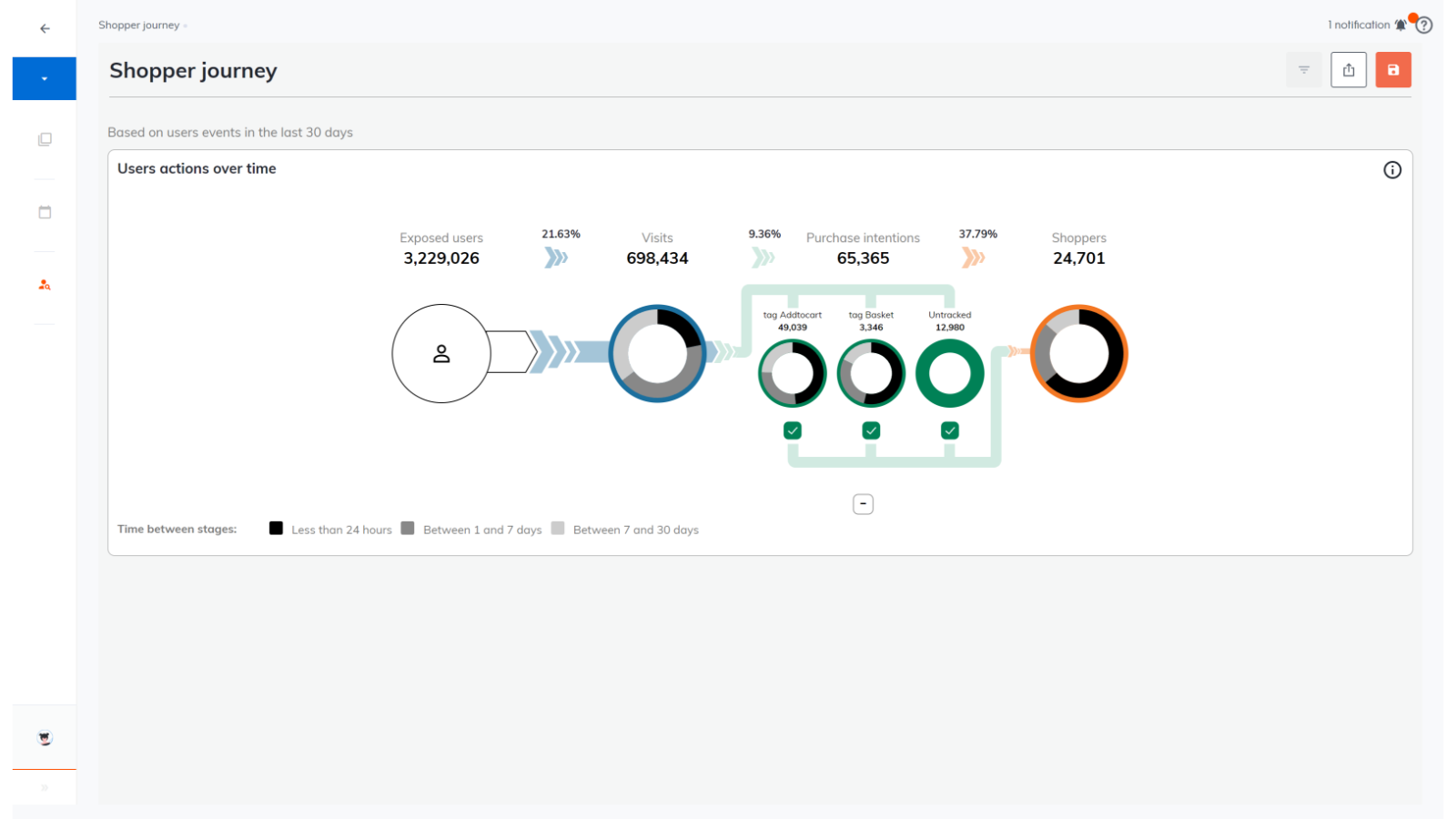1456x819 pixels.
Task: Expand the sidebar with double chevron
Action: [45, 788]
